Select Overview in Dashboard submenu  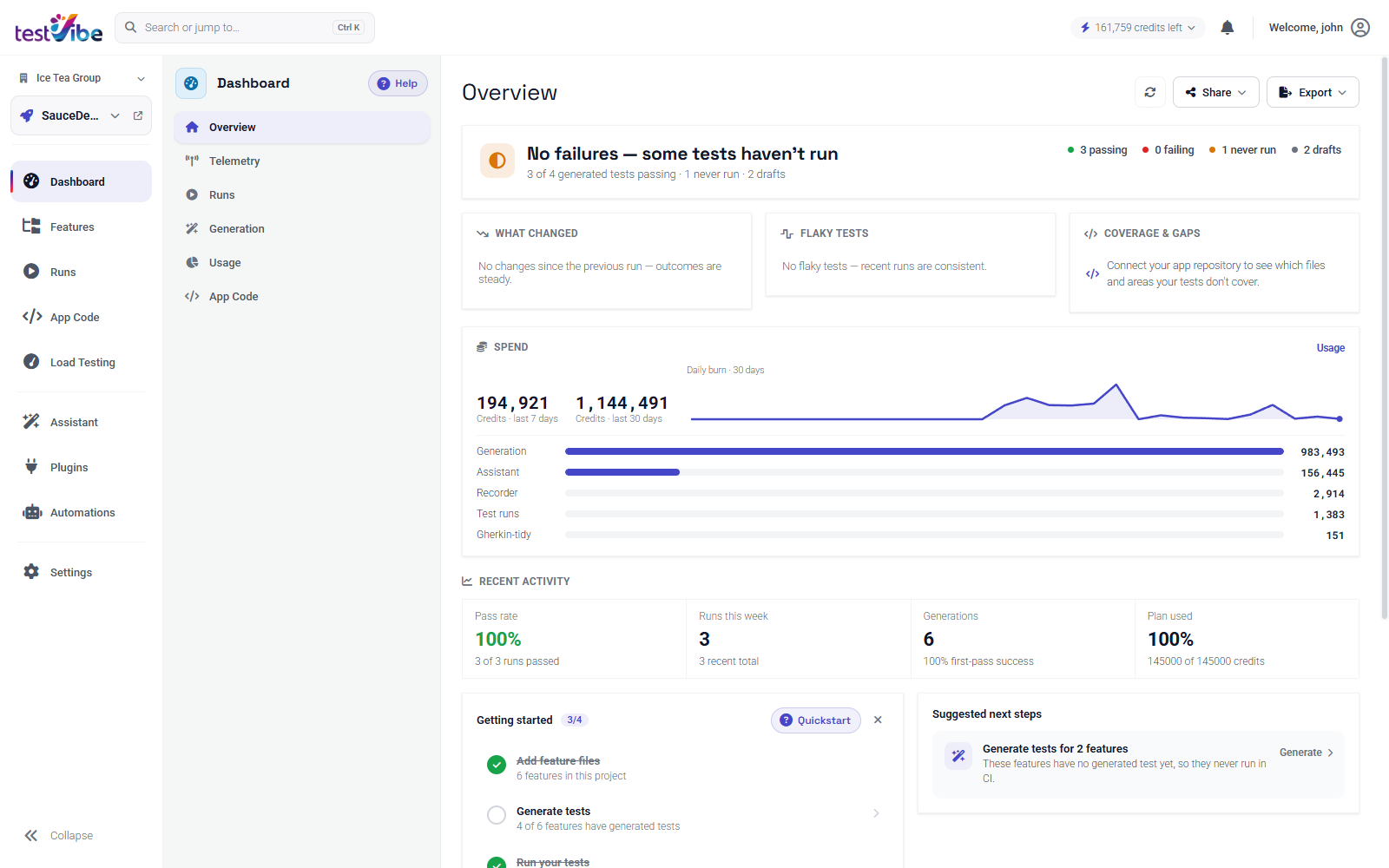[302, 127]
